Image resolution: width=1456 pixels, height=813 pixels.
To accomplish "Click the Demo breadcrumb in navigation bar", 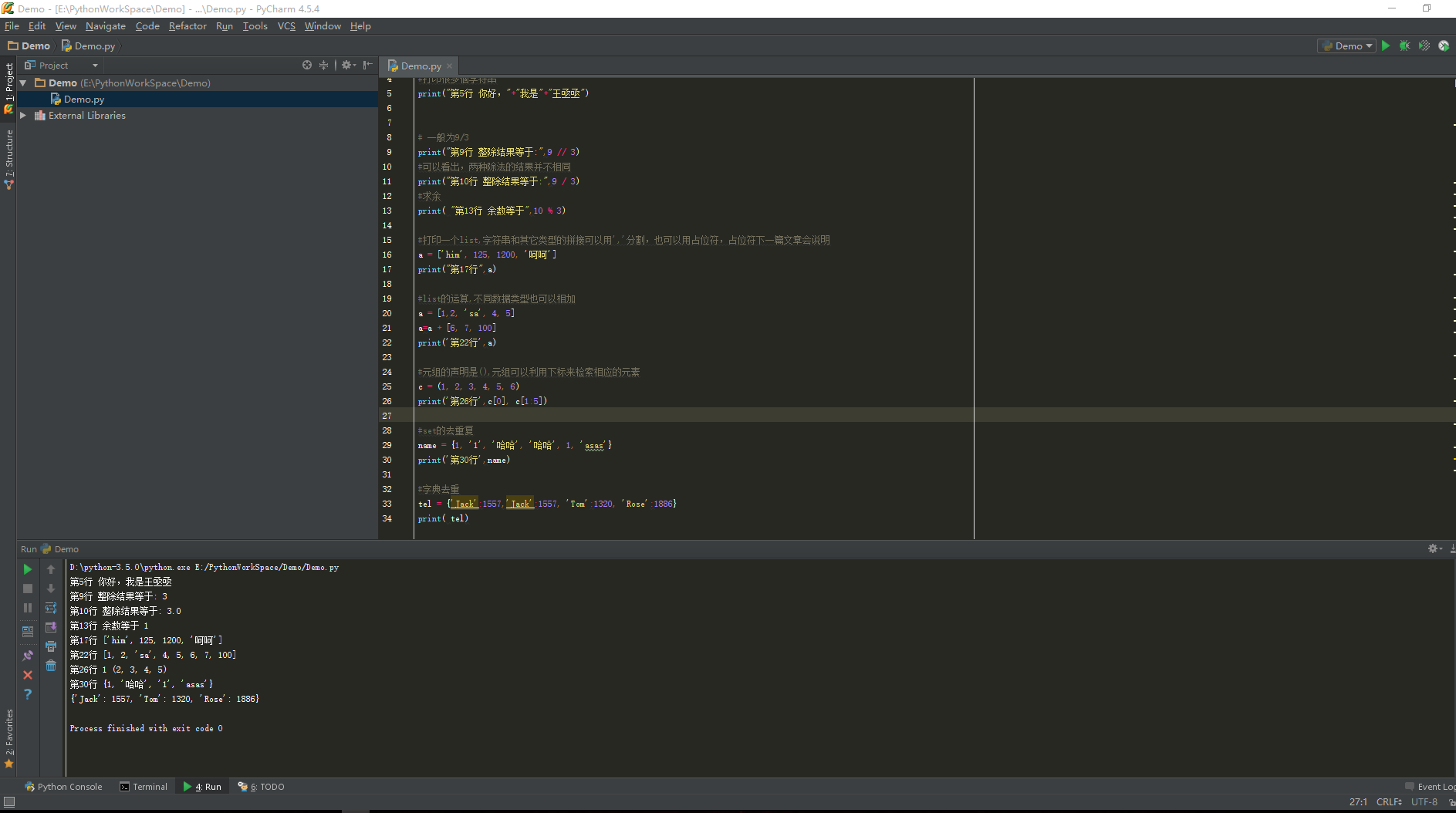I will [29, 46].
